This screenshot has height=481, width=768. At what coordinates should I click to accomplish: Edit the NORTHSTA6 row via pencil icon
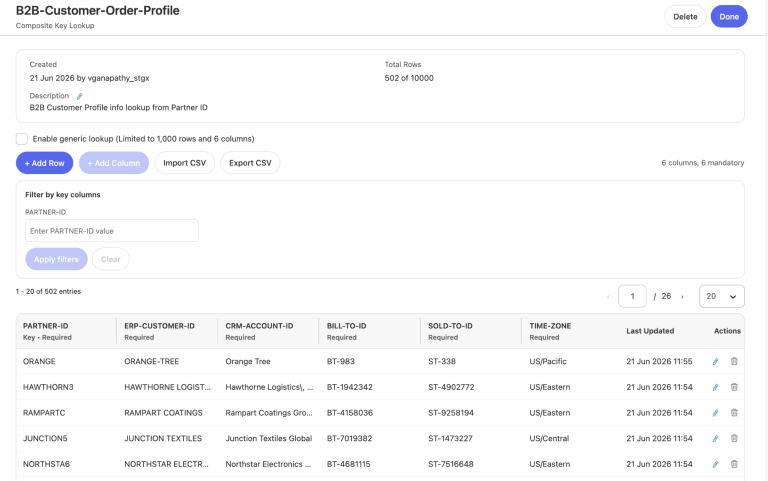click(x=716, y=464)
